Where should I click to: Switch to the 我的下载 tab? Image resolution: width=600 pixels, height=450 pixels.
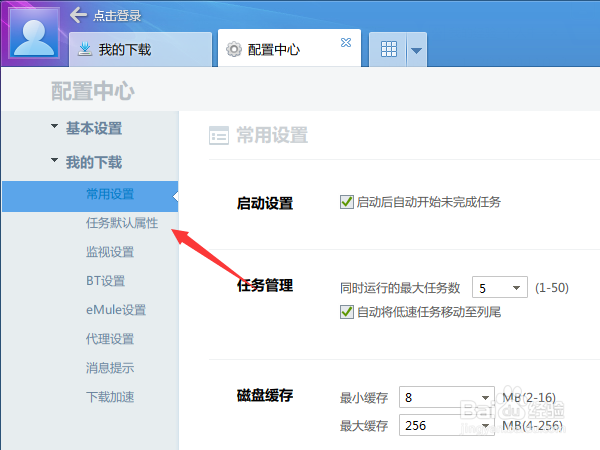pos(140,49)
